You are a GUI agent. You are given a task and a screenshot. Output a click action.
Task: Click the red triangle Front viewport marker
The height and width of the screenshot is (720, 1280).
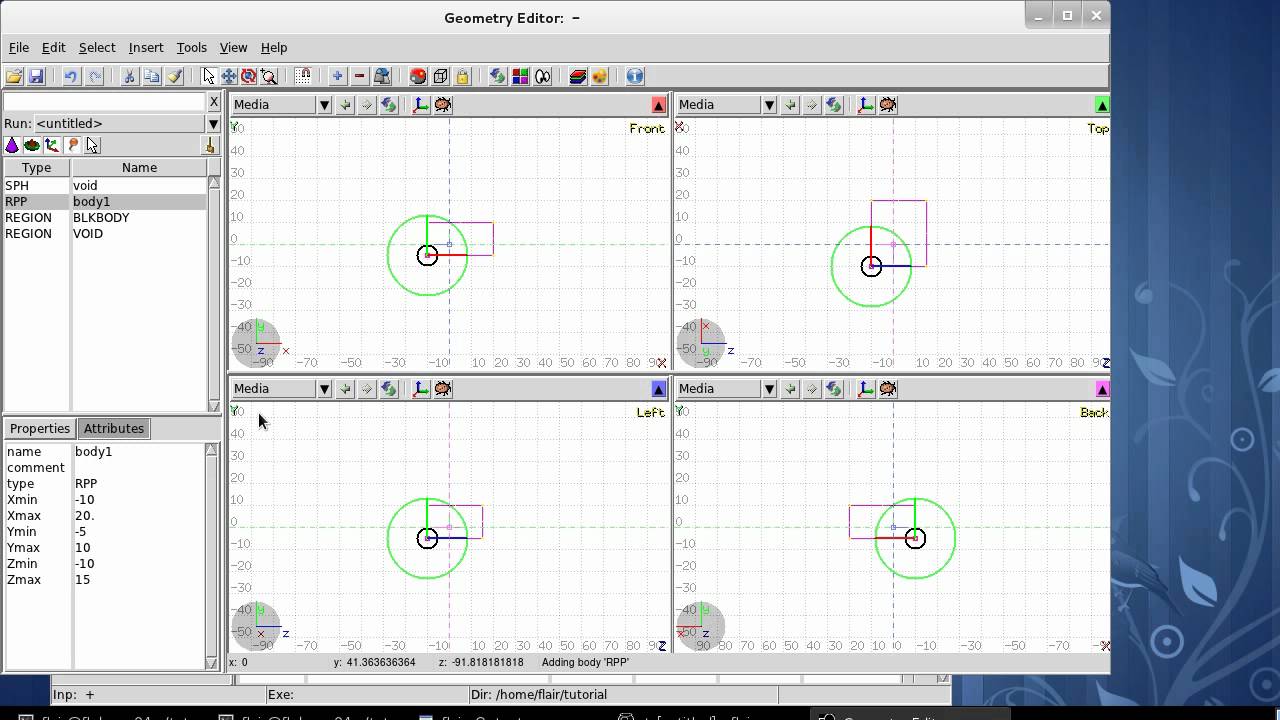[658, 104]
